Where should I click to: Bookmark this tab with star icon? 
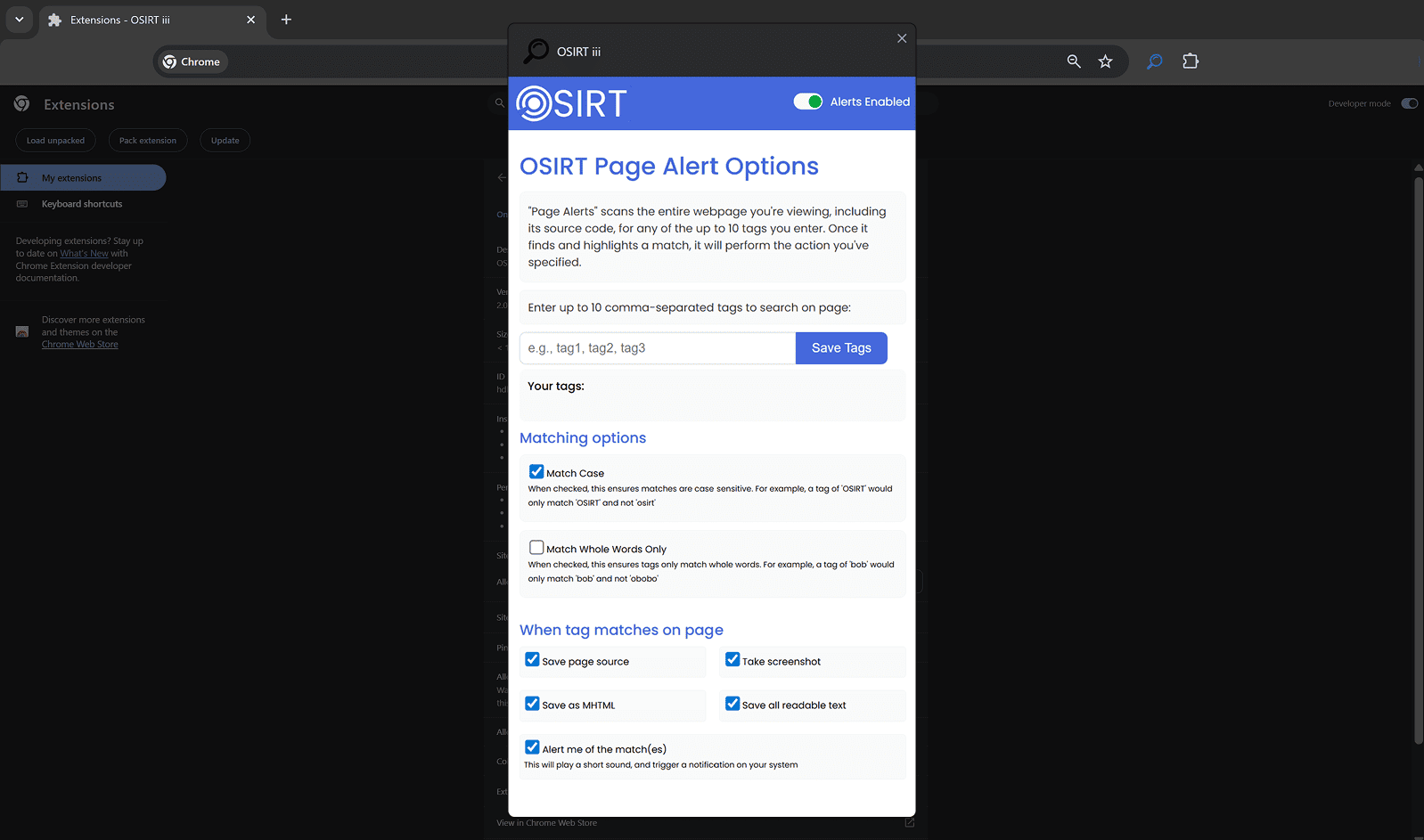click(x=1106, y=61)
